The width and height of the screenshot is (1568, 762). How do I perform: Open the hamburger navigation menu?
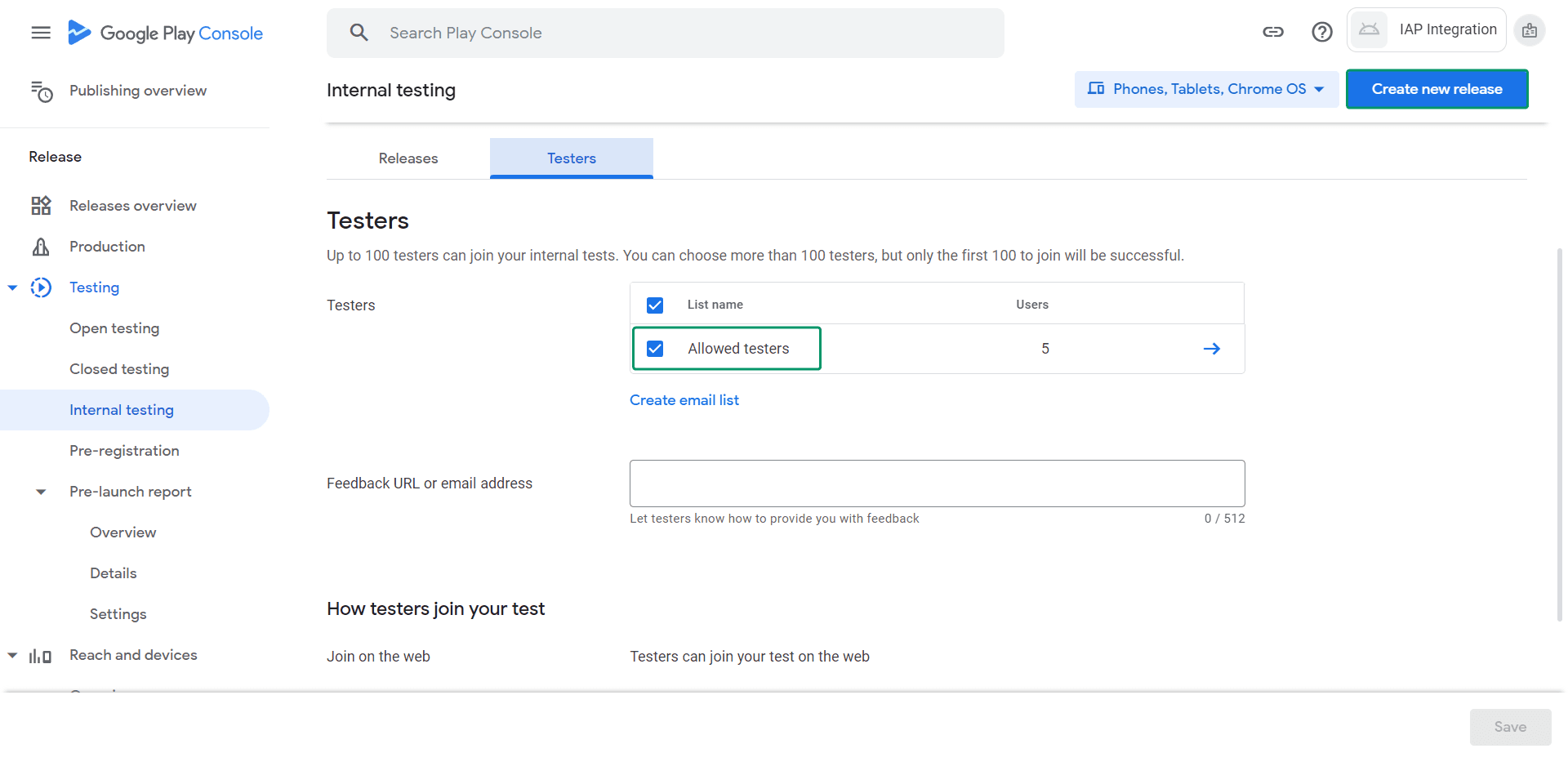[x=41, y=33]
